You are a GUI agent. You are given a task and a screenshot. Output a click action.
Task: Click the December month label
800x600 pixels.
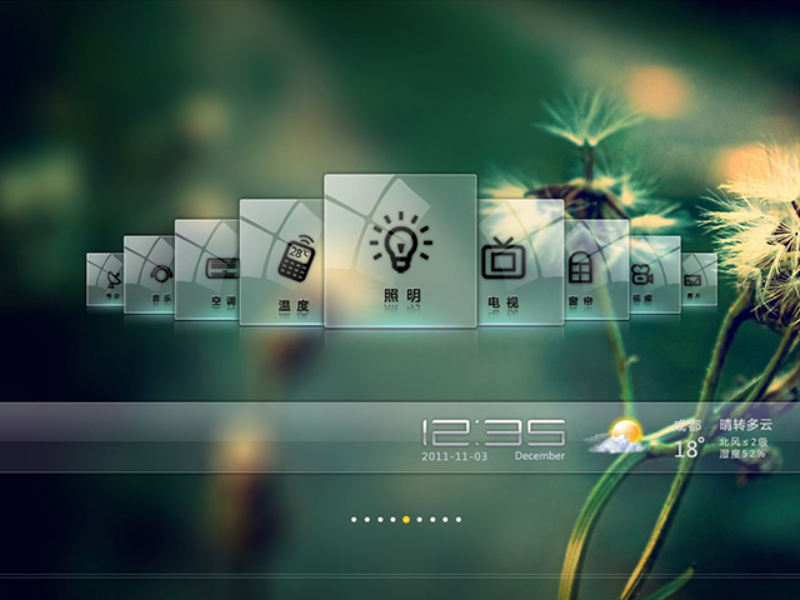coord(540,456)
